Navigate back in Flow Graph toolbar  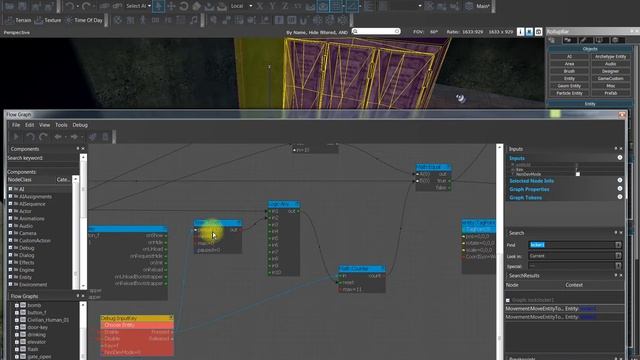pyautogui.click(x=58, y=137)
